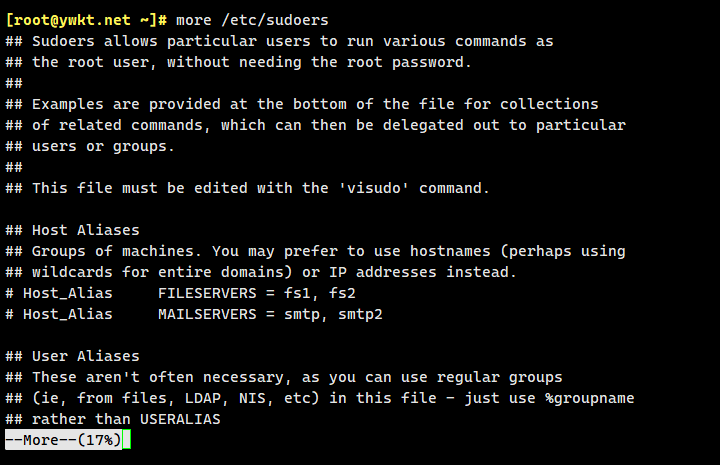Image resolution: width=720 pixels, height=465 pixels.
Task: Click the MAILSERVERS alias name
Action: (x=204, y=314)
